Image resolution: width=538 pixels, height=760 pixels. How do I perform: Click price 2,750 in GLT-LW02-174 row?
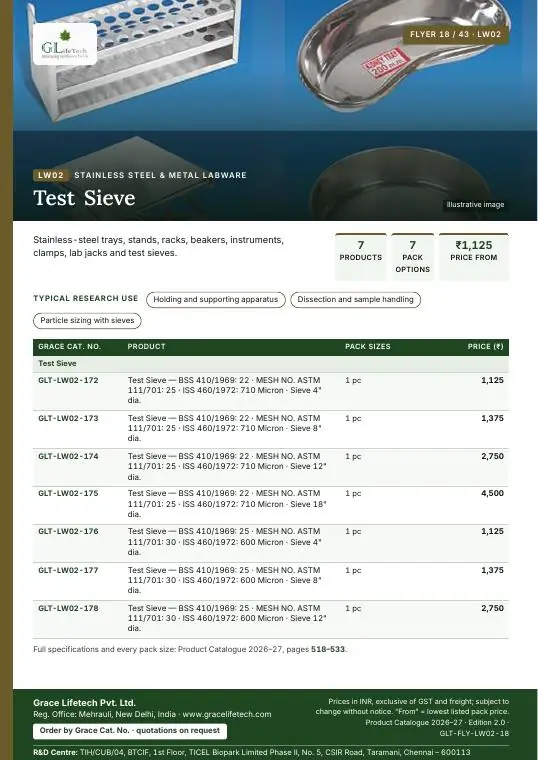pos(492,456)
